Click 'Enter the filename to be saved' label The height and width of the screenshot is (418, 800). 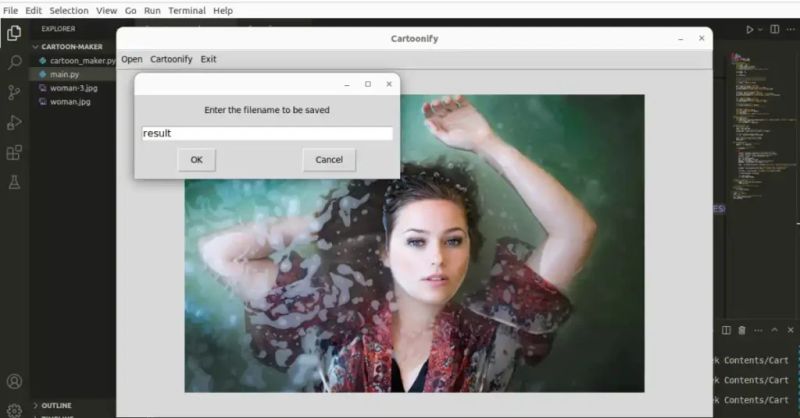[x=267, y=110]
